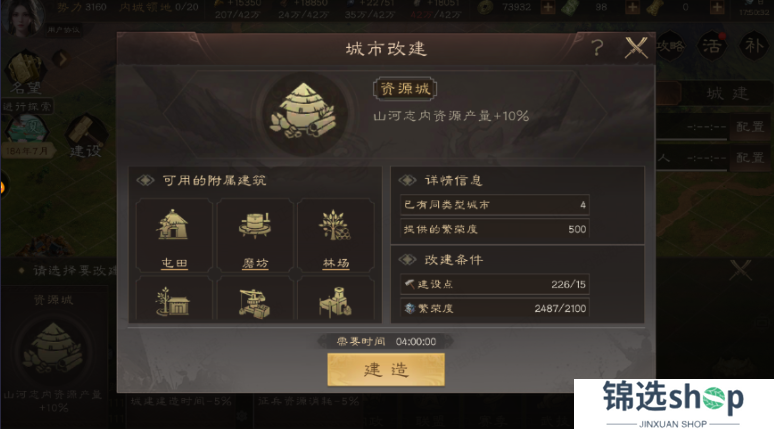This screenshot has width=774, height=429.
Task: Add more copper coins via plus
Action: 548,7
